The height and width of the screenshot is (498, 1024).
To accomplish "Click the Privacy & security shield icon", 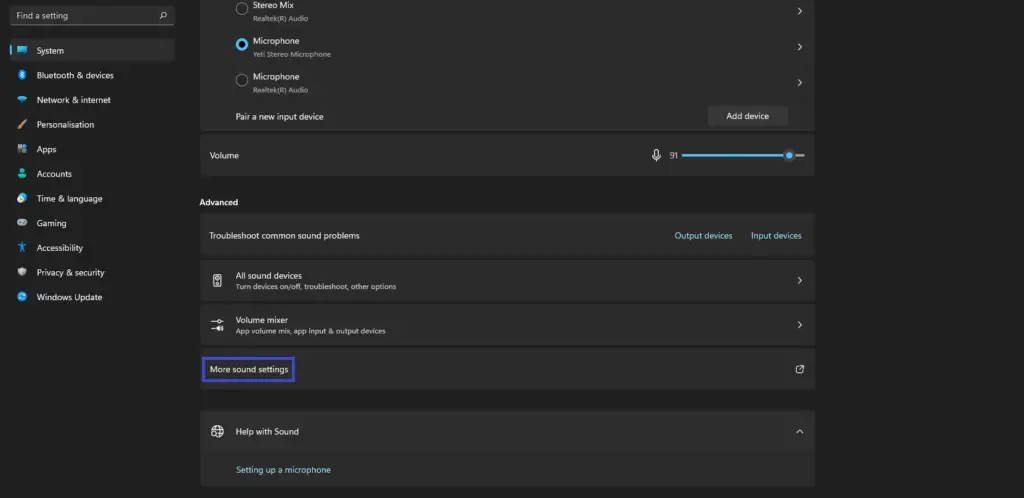I will pyautogui.click(x=22, y=272).
